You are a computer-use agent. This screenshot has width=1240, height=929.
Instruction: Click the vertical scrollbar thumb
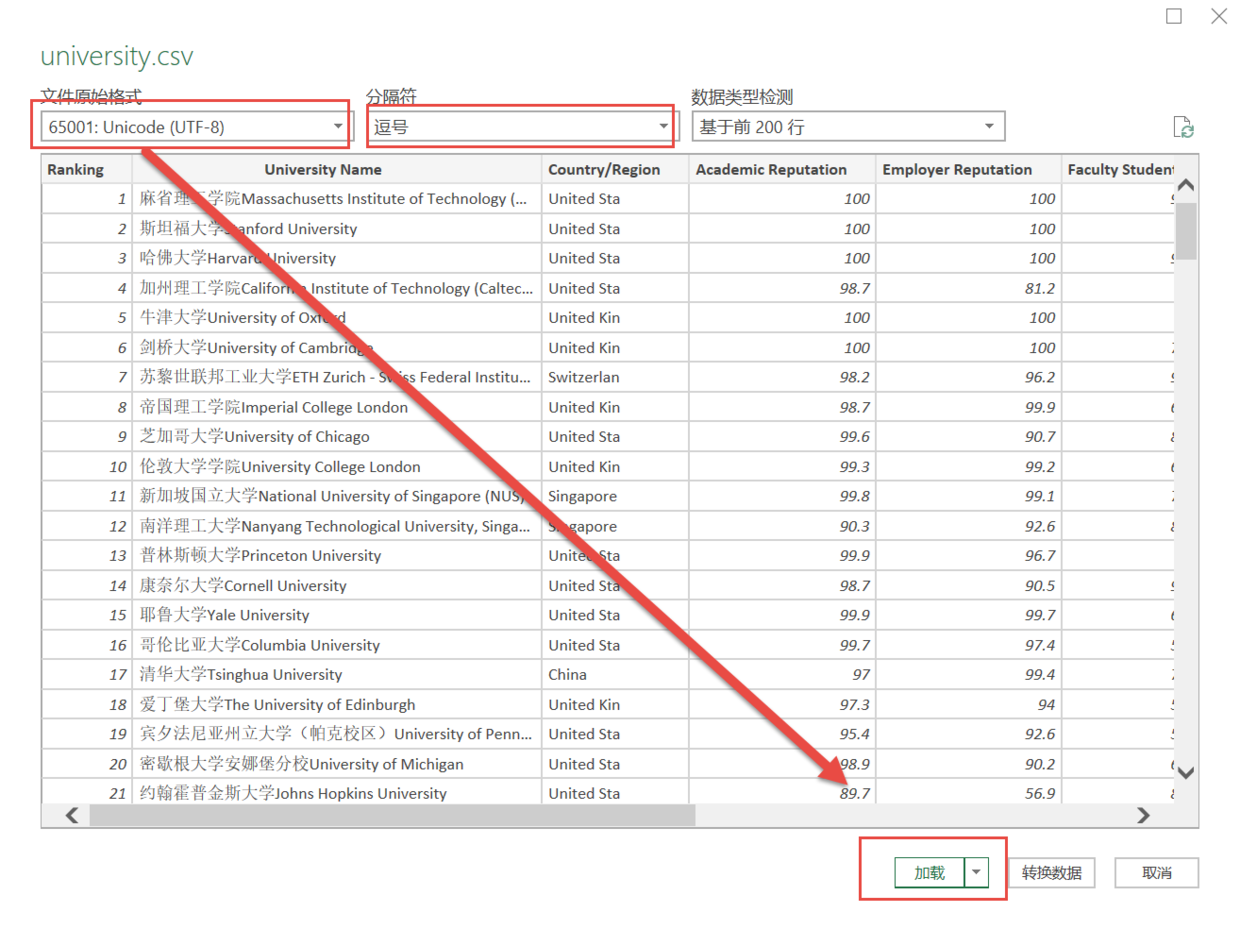click(1186, 230)
